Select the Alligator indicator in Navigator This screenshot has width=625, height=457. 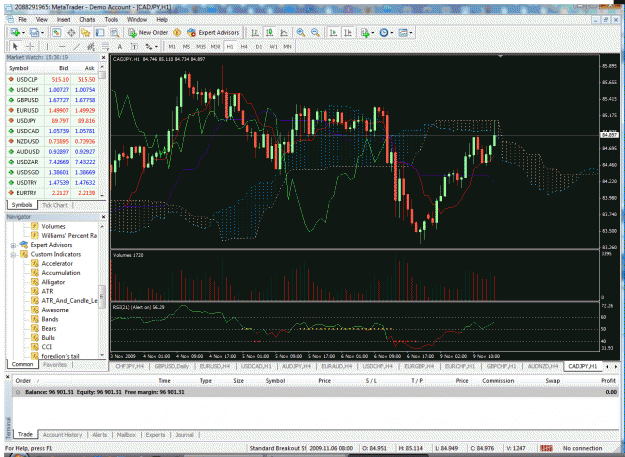53,282
